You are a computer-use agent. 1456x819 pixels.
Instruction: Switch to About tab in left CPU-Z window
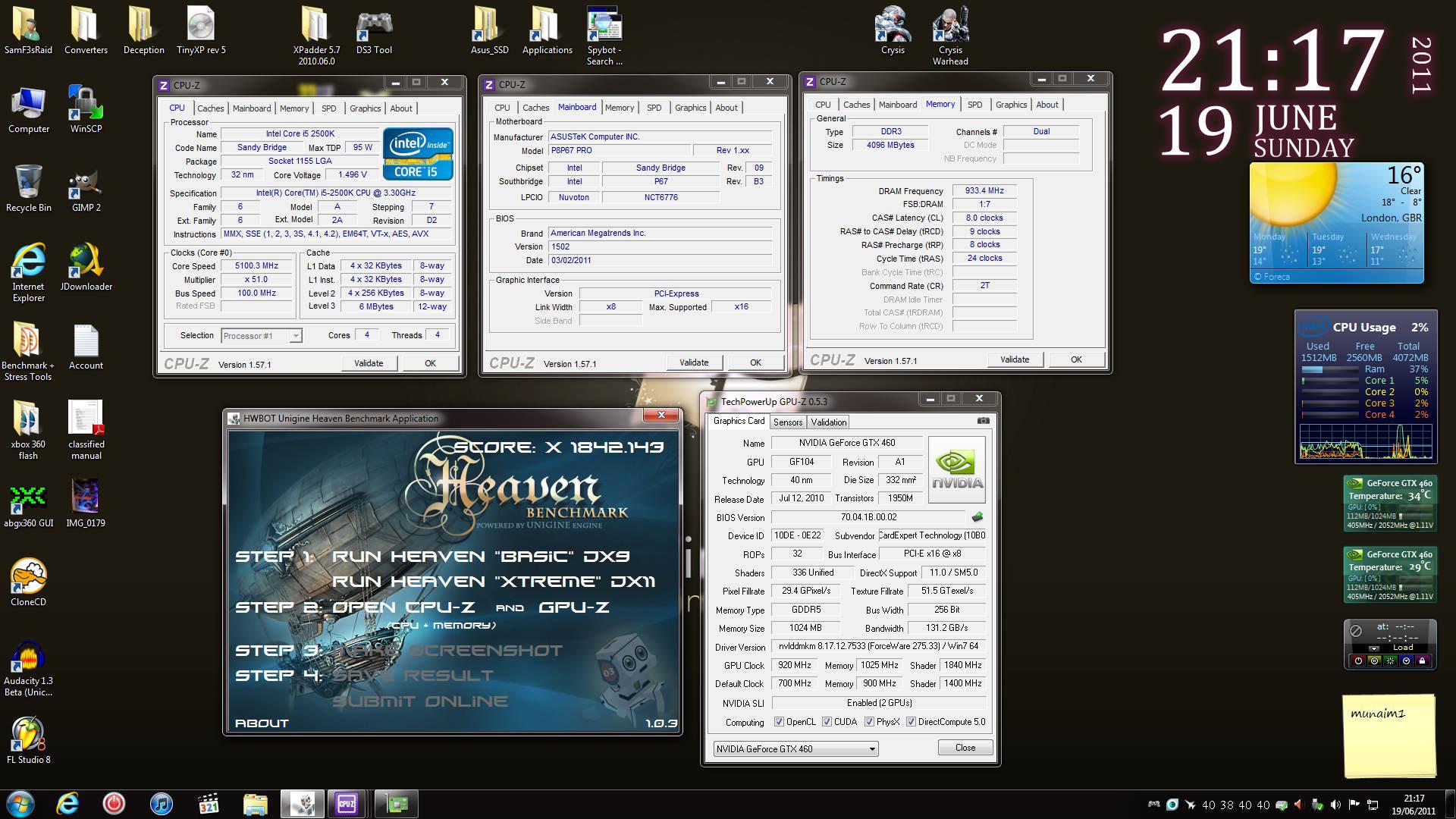(x=401, y=108)
